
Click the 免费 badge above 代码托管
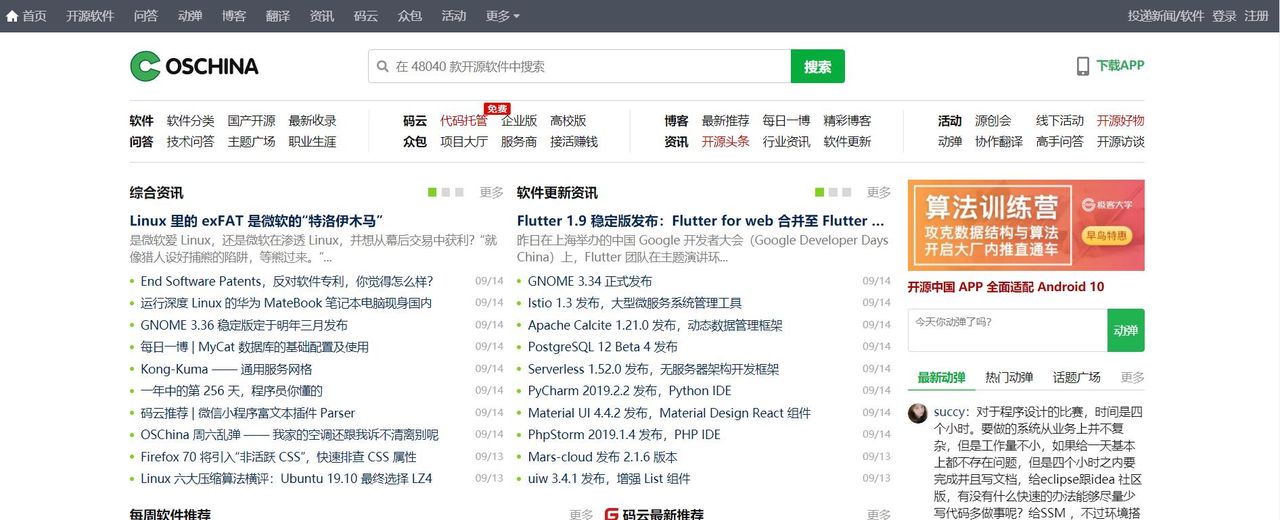[x=497, y=108]
